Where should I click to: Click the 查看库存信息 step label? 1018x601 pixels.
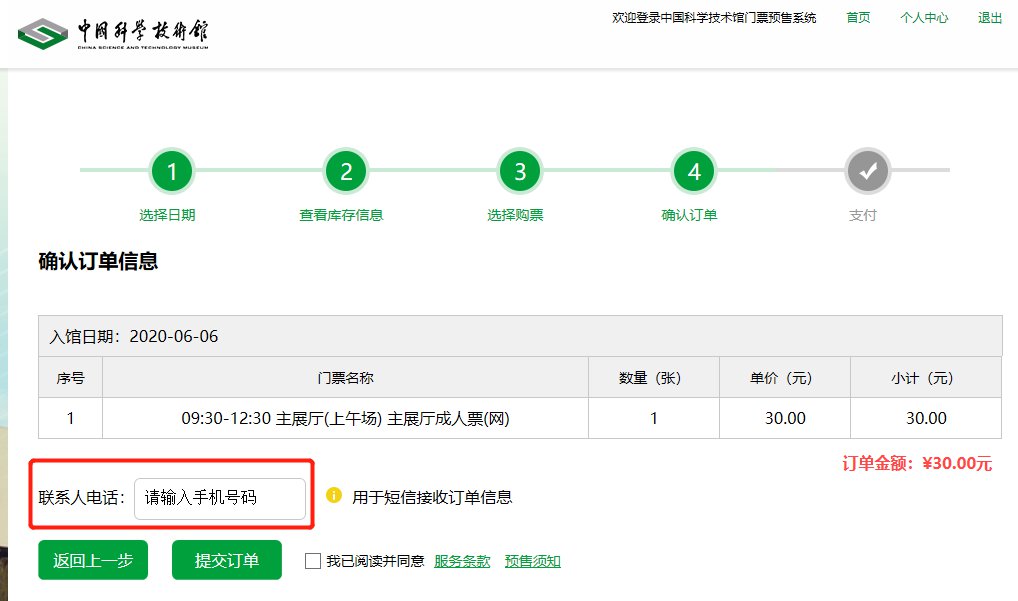click(341, 215)
